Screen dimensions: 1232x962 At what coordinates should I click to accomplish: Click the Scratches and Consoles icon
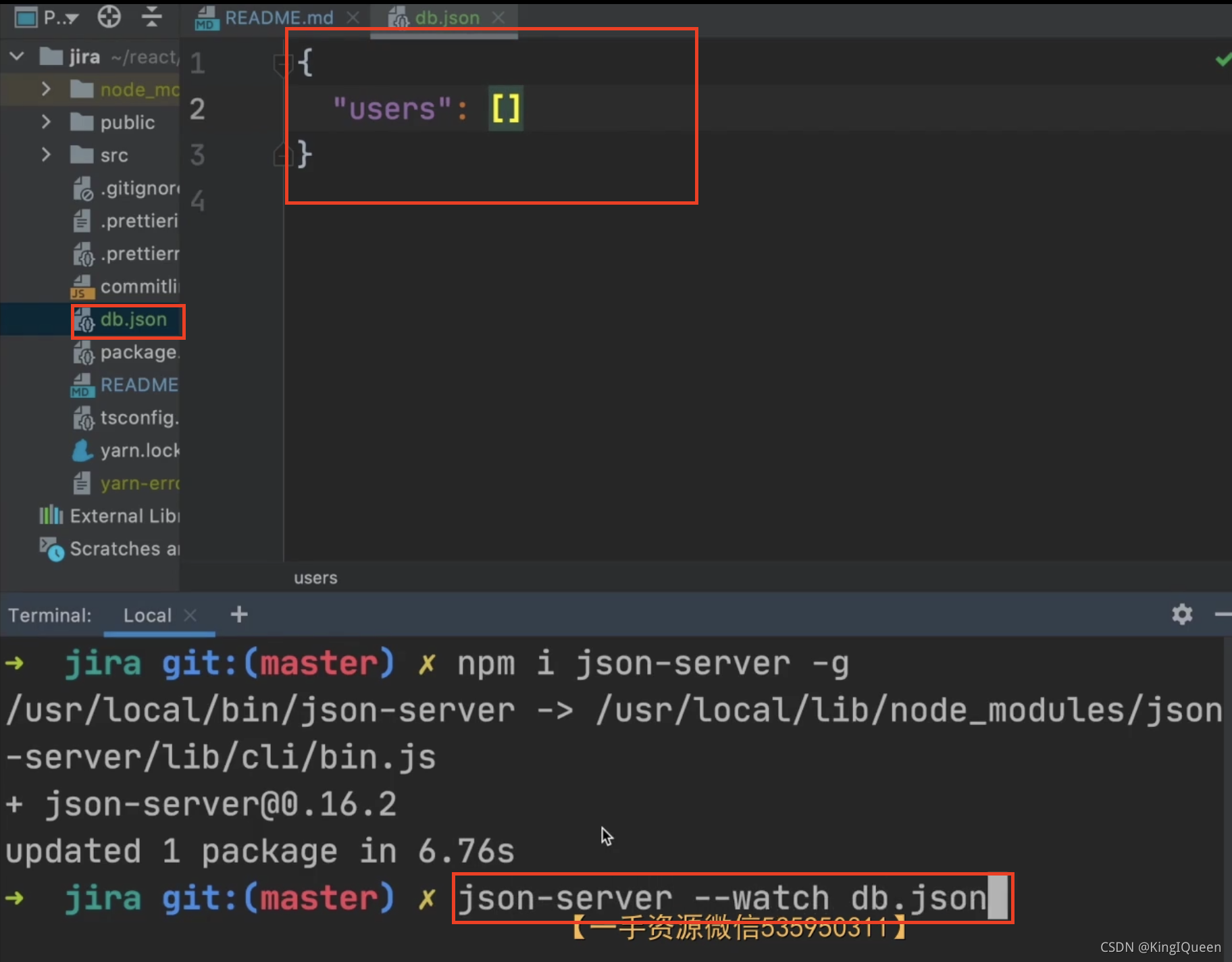[51, 549]
